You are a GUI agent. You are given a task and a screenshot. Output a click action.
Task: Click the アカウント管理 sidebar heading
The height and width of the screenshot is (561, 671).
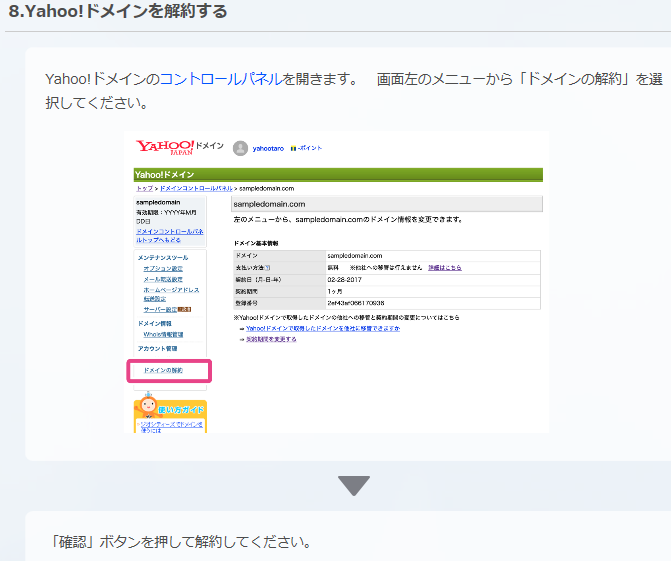tap(157, 349)
